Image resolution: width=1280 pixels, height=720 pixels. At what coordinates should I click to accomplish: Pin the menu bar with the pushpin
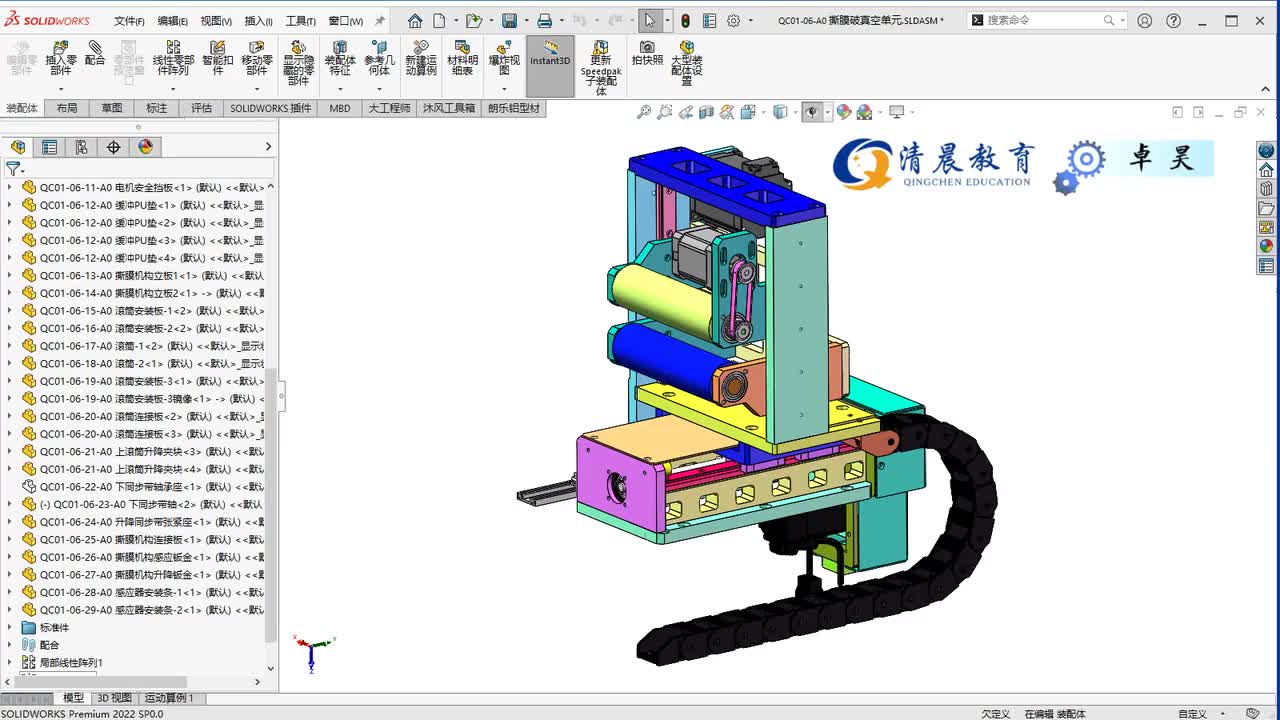tap(380, 20)
